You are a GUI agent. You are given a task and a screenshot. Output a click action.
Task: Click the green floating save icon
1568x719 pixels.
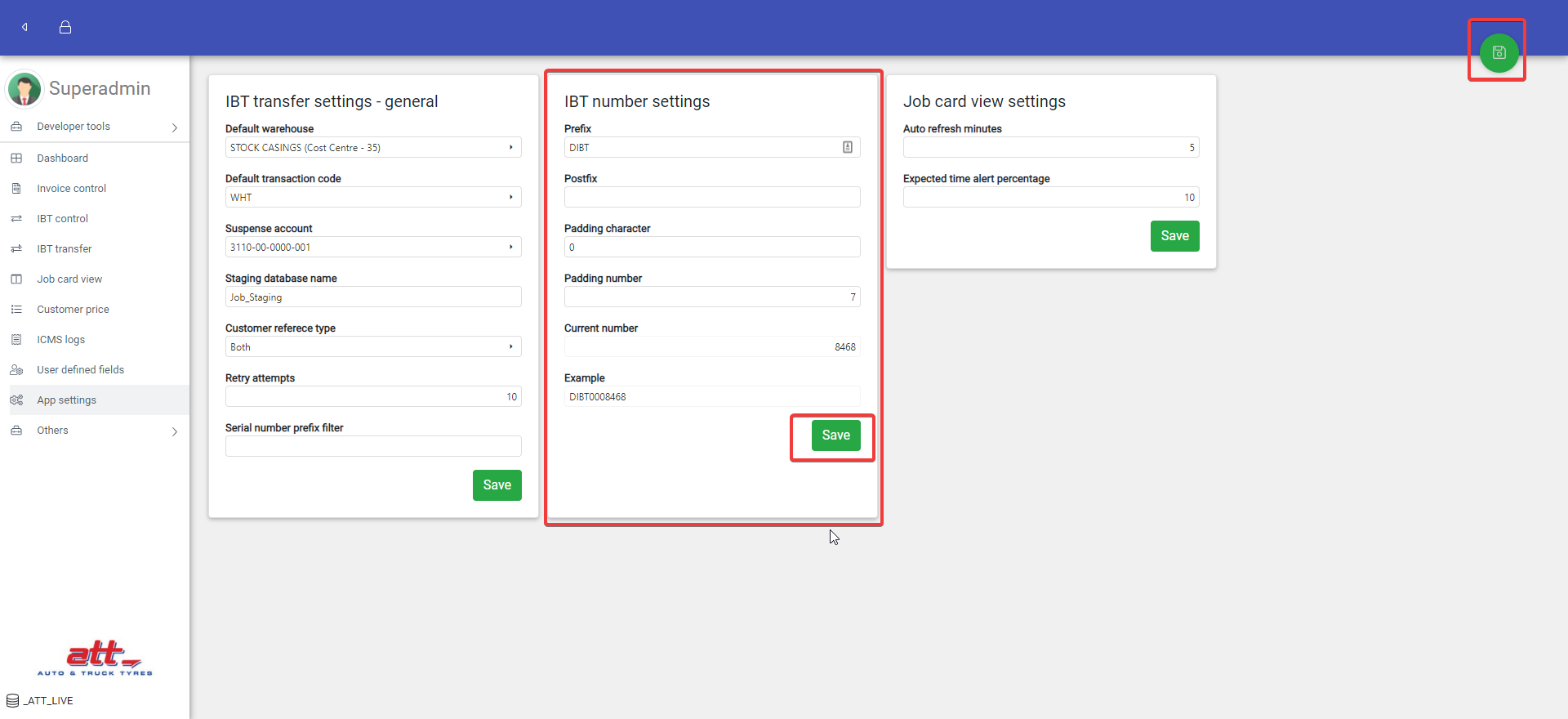(1499, 53)
